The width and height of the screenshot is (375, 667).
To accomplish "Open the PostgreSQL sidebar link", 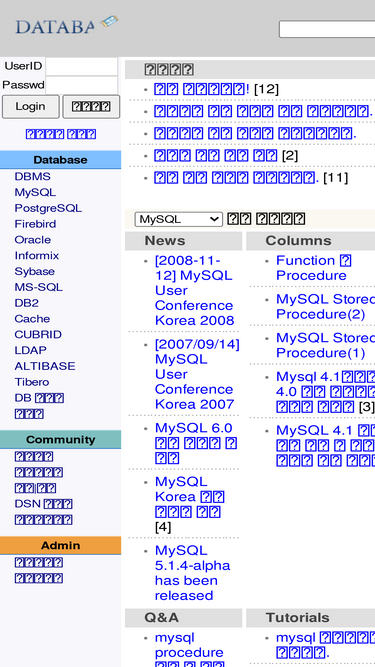I will (x=48, y=208).
